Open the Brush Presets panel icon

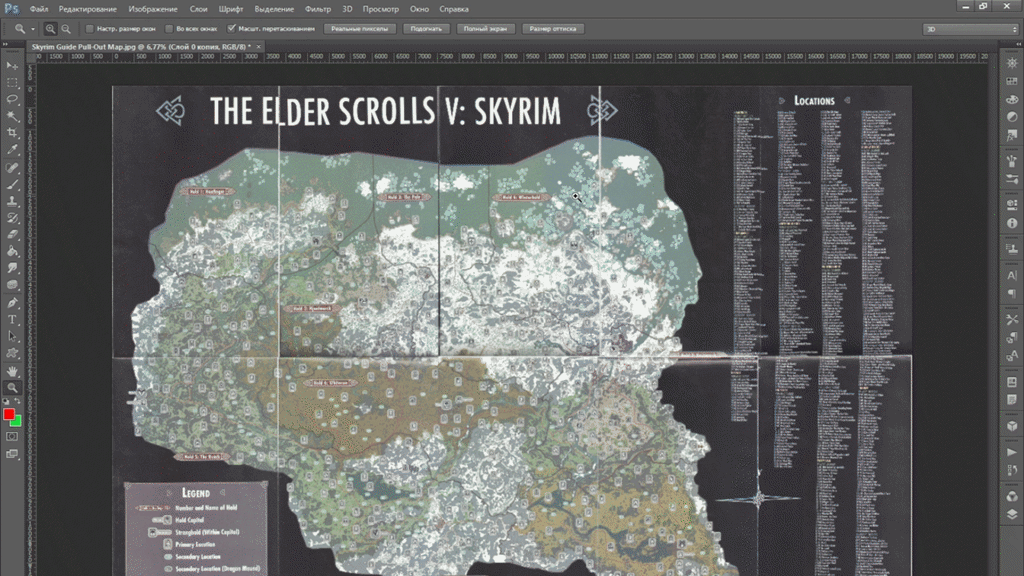click(1012, 178)
